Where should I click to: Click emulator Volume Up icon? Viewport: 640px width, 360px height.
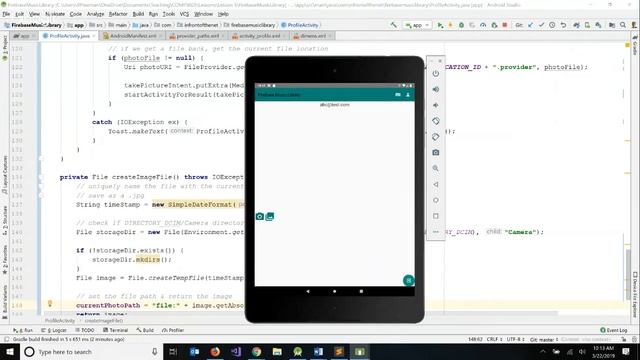436,89
